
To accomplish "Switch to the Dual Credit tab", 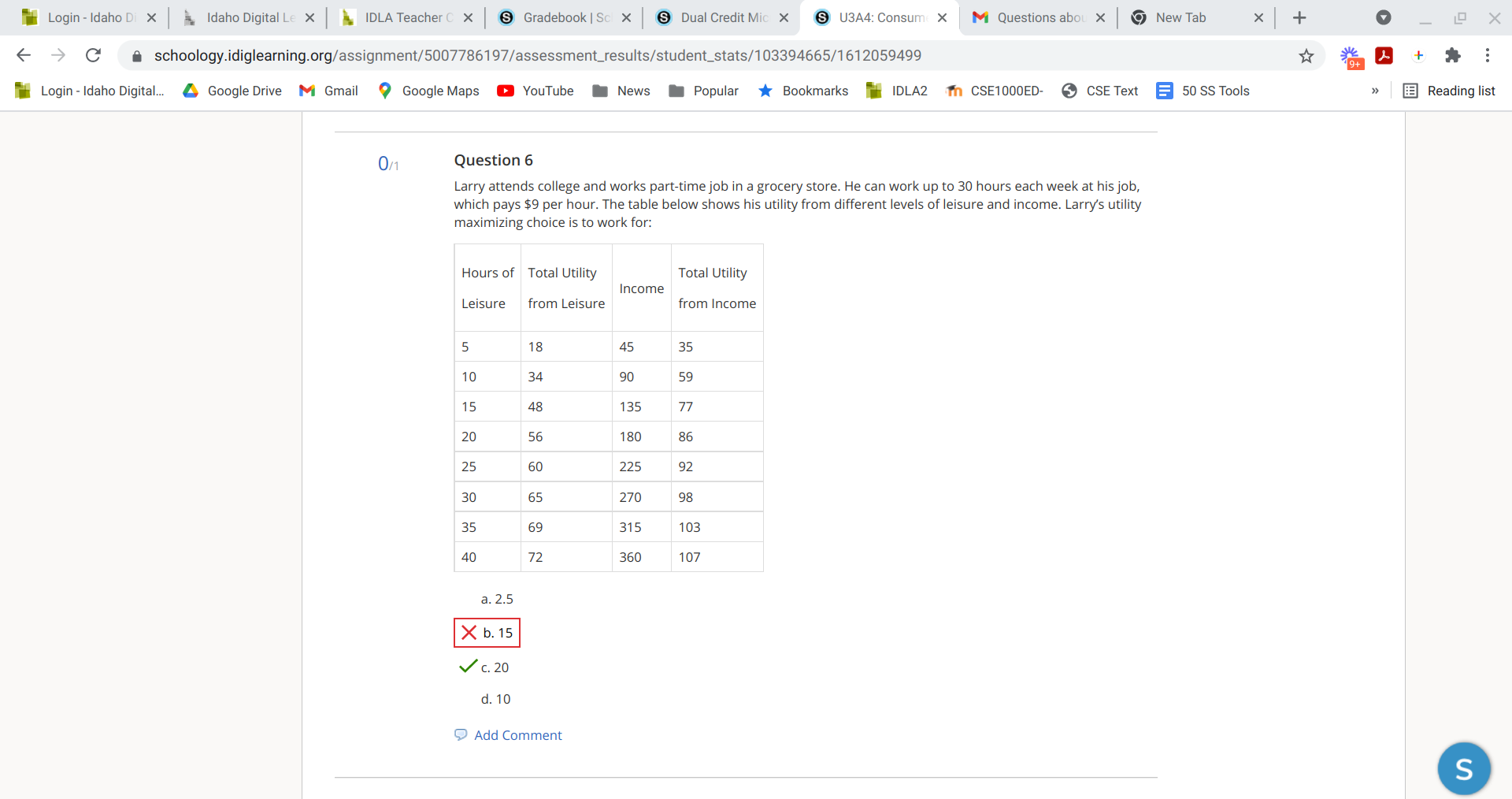I will [721, 17].
